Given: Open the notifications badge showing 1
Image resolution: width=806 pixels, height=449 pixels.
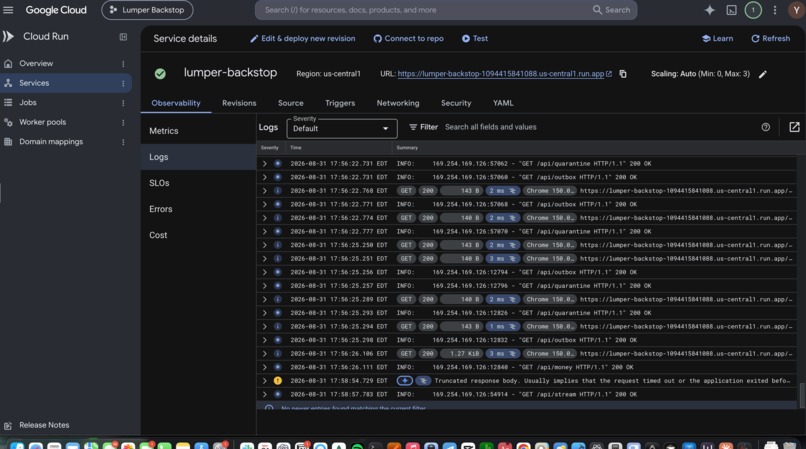Looking at the screenshot, I should 753,10.
